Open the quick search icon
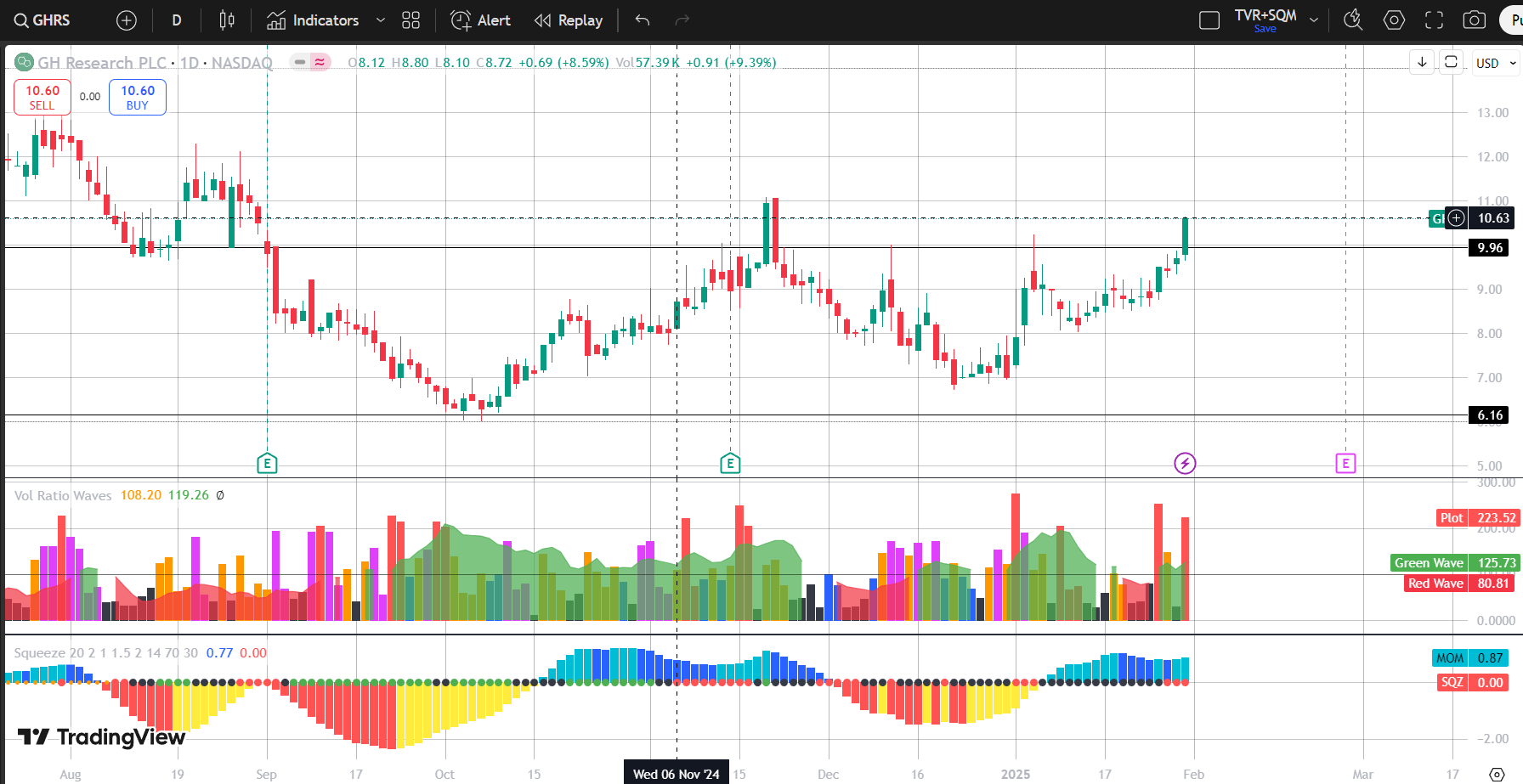This screenshot has height=784, width=1523. [x=1353, y=20]
